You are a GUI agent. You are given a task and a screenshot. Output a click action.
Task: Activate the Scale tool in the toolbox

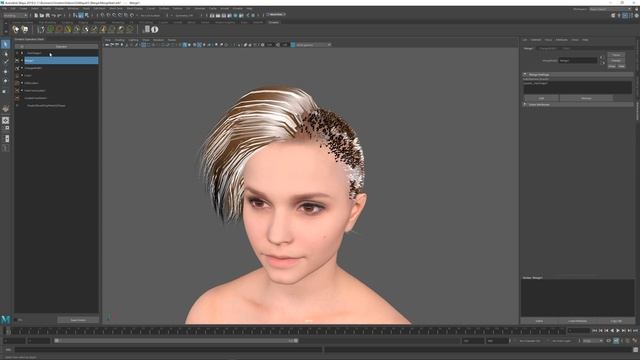(5, 91)
